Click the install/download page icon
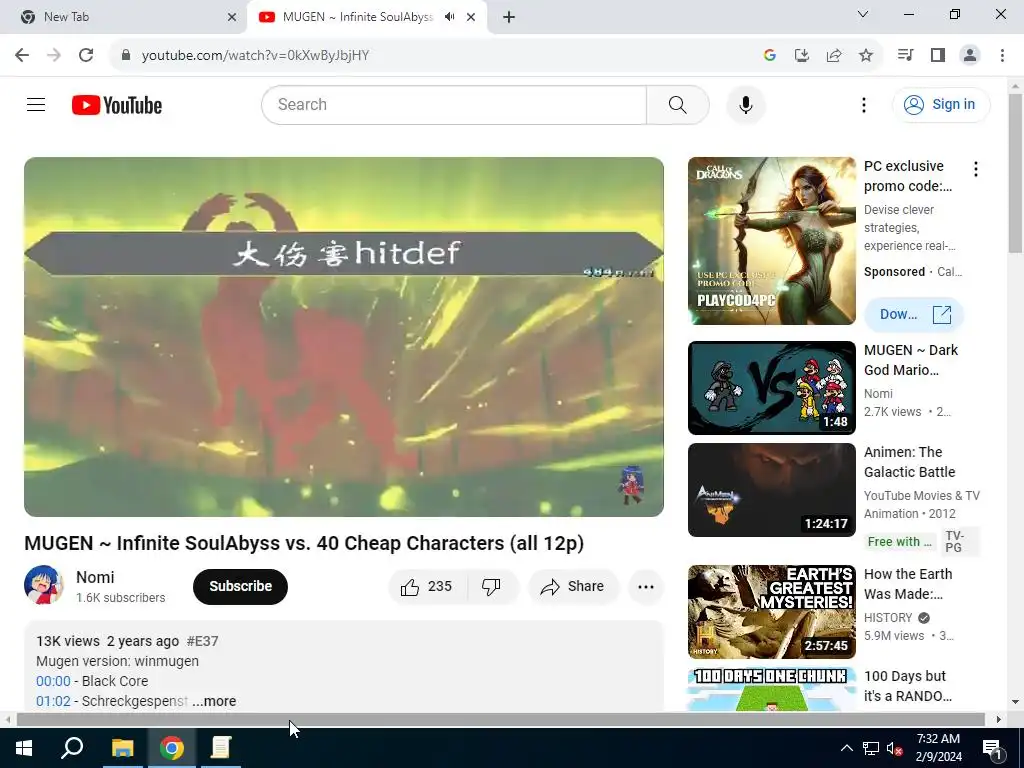 [801, 56]
